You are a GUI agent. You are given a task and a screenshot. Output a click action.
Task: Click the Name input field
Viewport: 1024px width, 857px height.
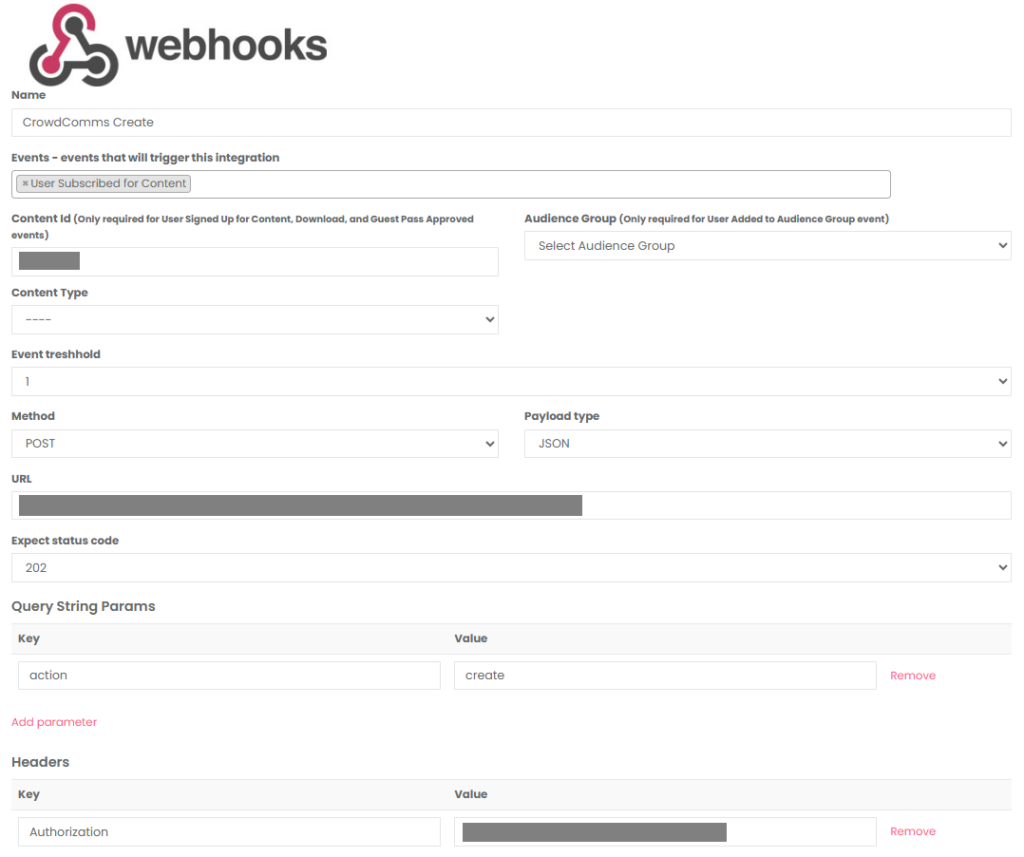tap(511, 122)
